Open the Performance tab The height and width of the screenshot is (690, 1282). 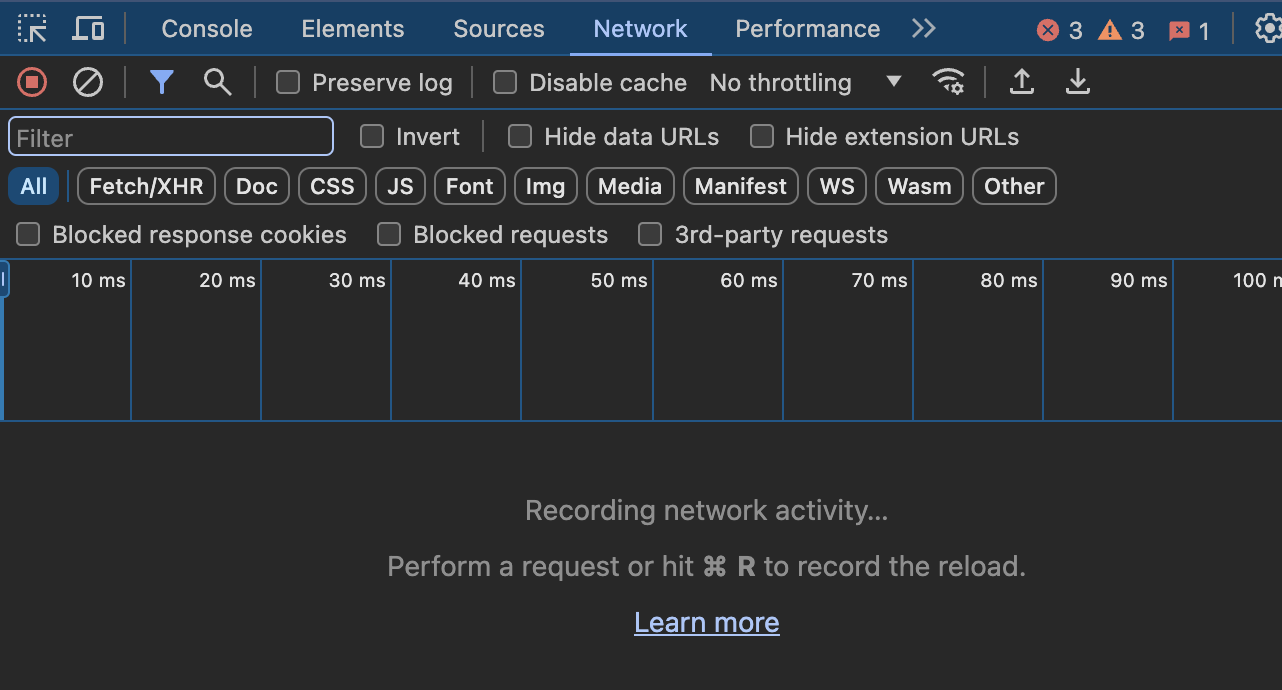pyautogui.click(x=807, y=29)
